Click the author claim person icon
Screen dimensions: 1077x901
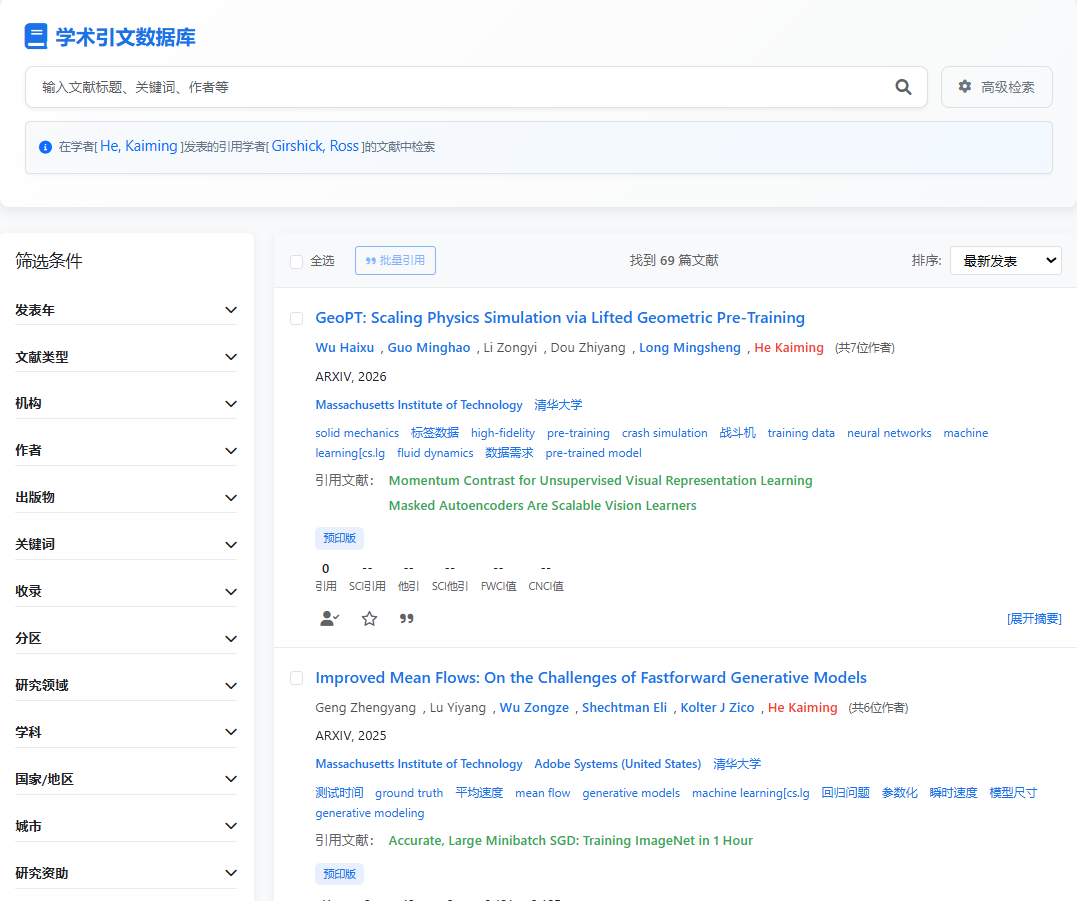point(329,619)
